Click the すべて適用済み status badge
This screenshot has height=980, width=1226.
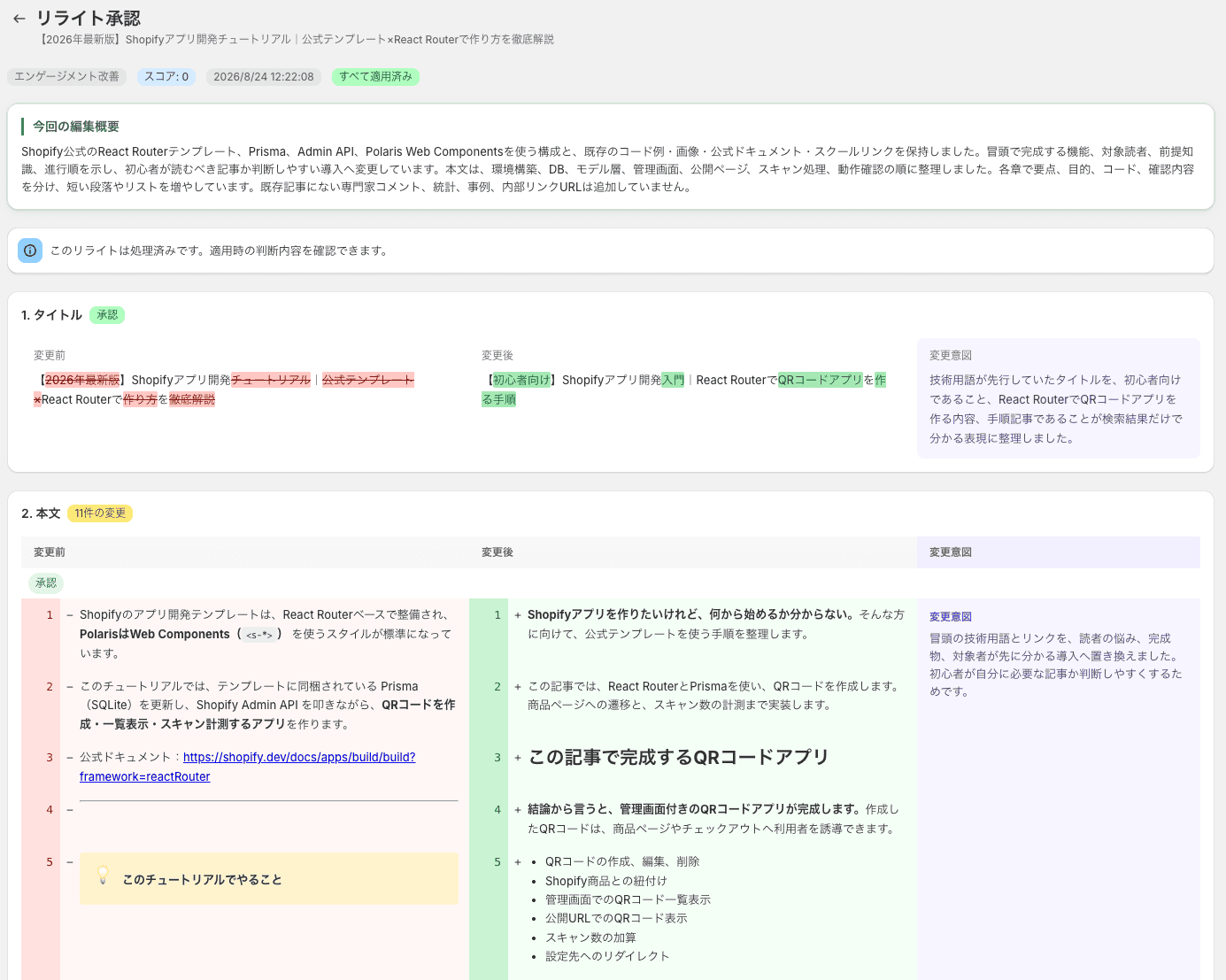[x=375, y=77]
